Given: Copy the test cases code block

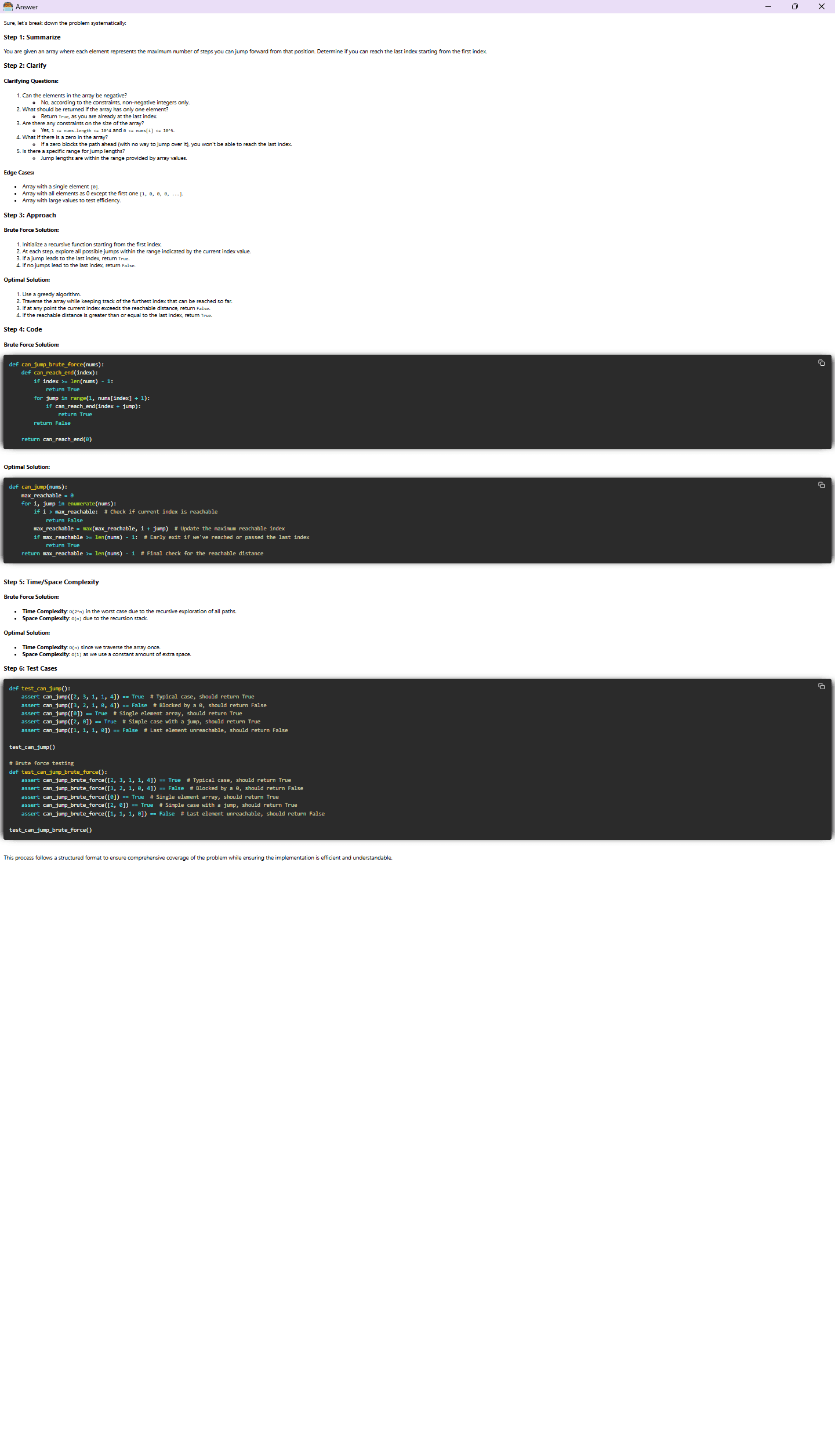Looking at the screenshot, I should 821,686.
